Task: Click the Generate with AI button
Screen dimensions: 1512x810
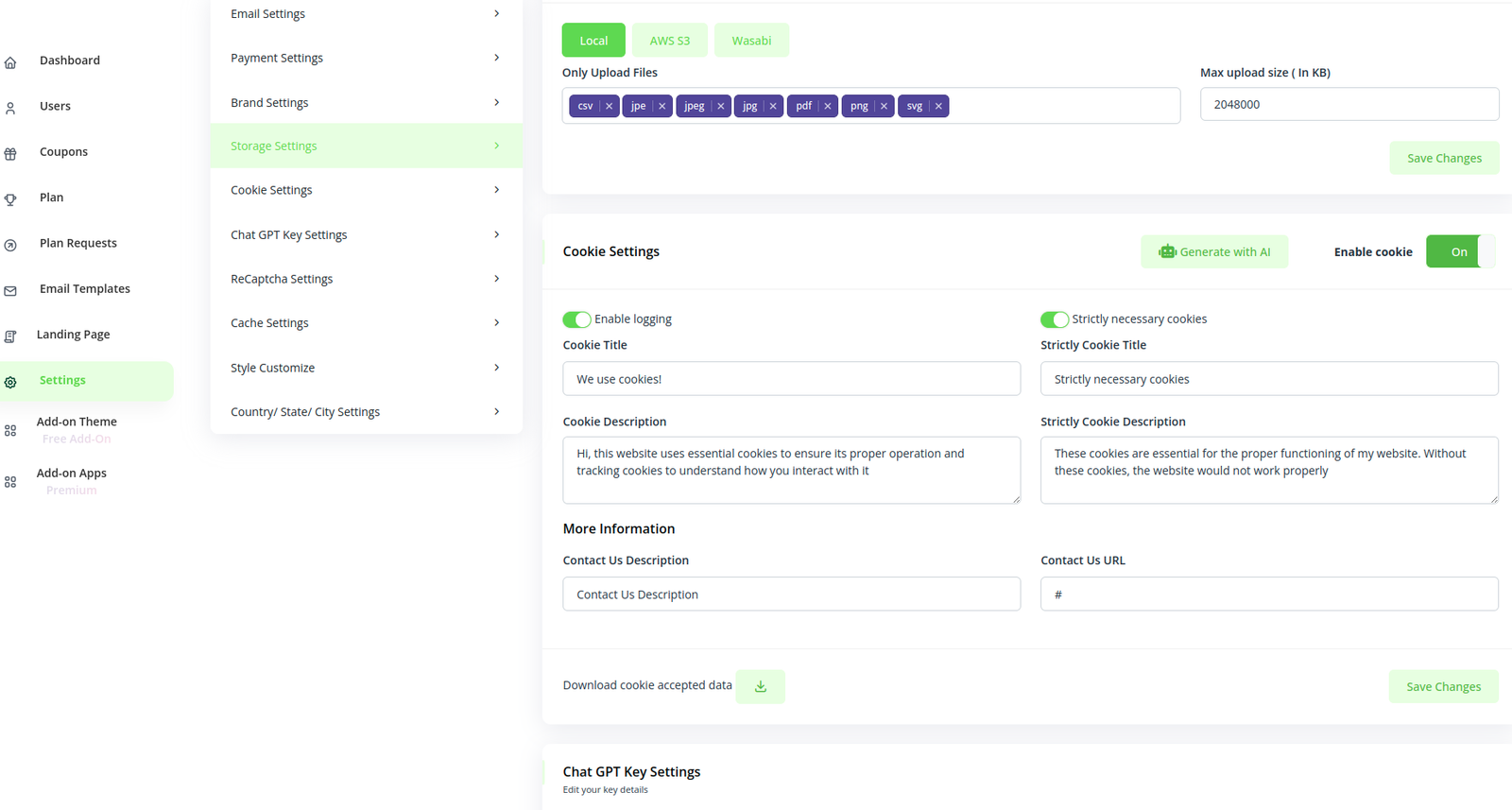Action: point(1214,252)
